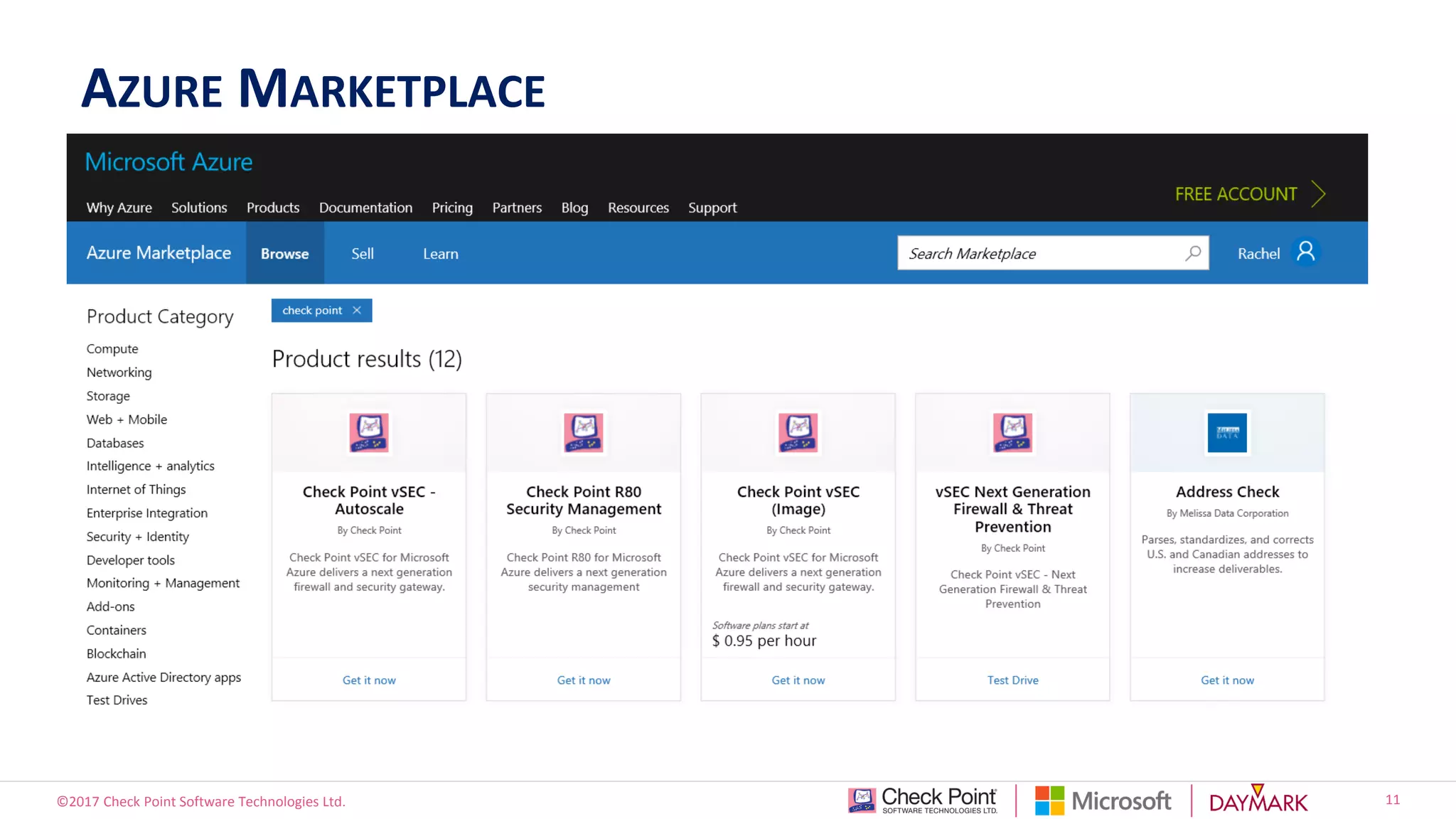Click the Product results (12) heading
The height and width of the screenshot is (819, 1456).
(x=367, y=358)
